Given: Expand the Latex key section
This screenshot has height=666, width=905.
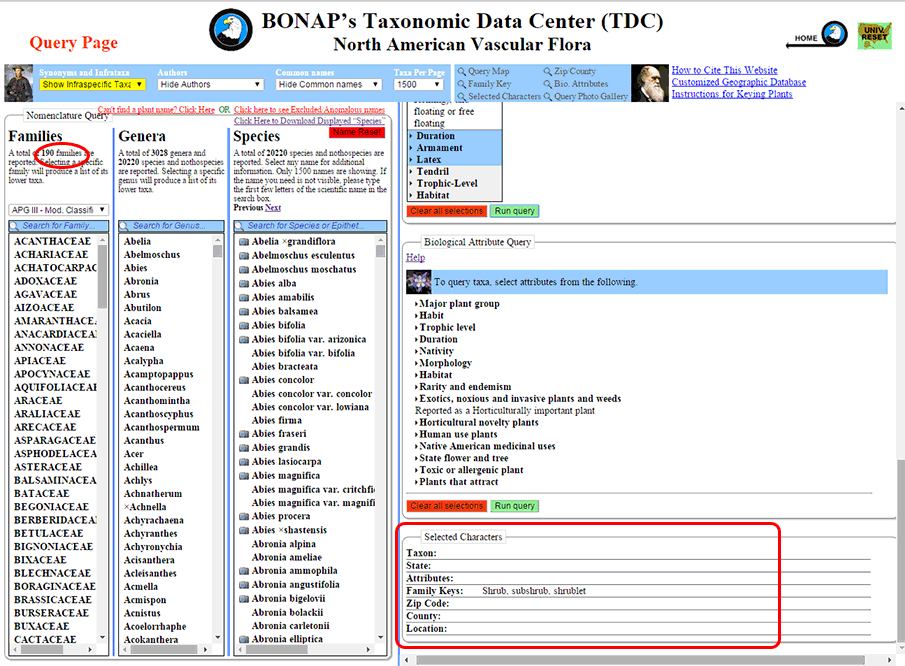Looking at the screenshot, I should coord(426,159).
